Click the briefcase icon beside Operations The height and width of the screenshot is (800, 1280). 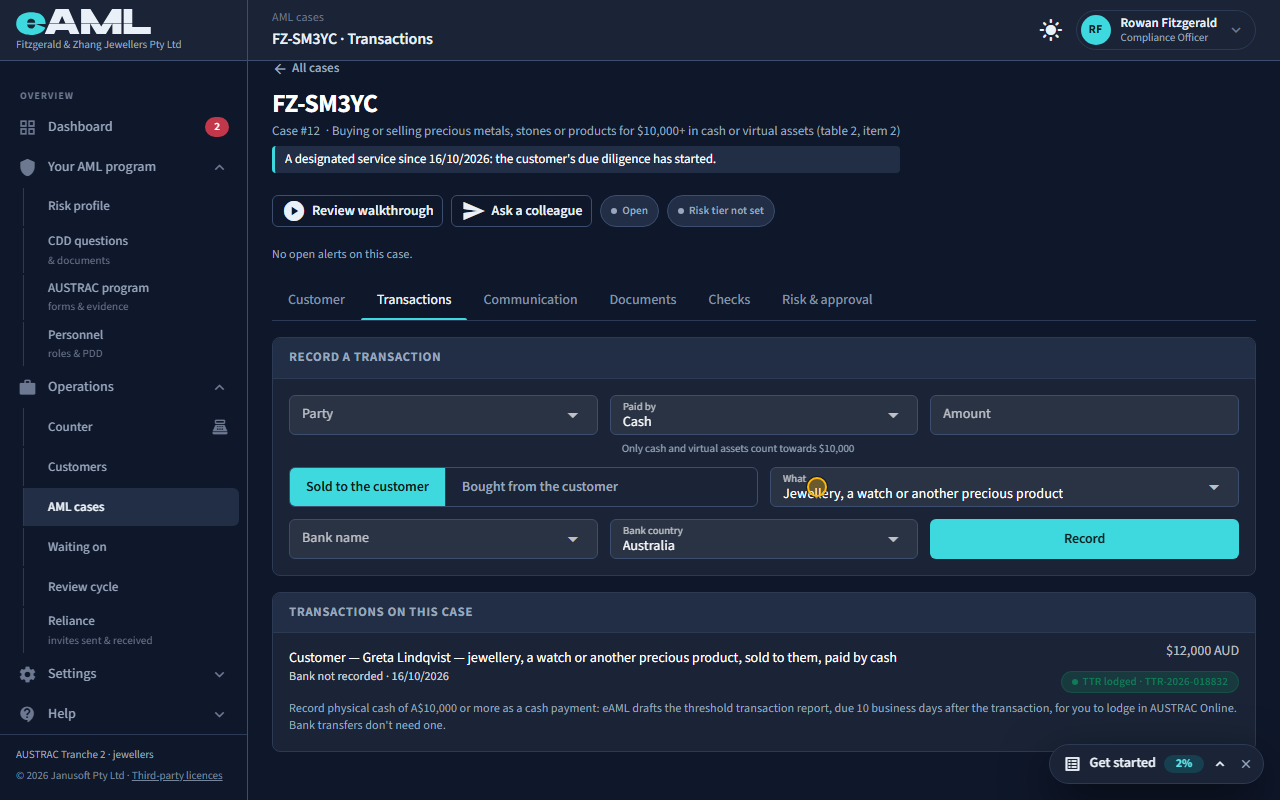click(28, 387)
